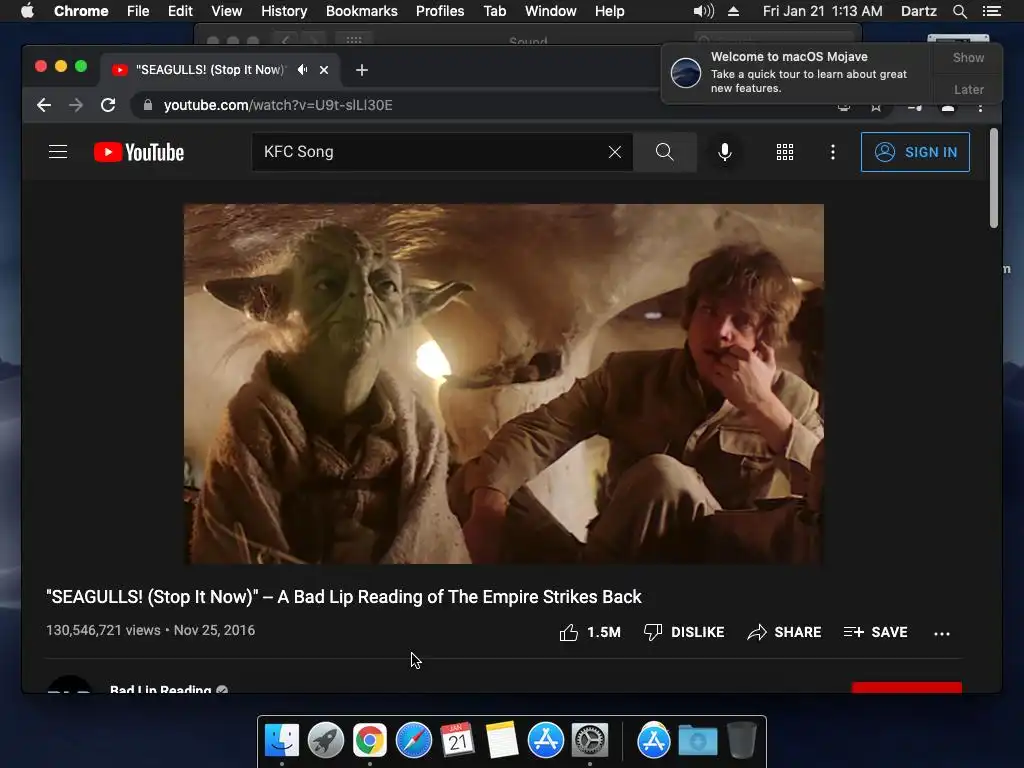Go back in Chrome
Image resolution: width=1024 pixels, height=768 pixels.
pos(44,105)
